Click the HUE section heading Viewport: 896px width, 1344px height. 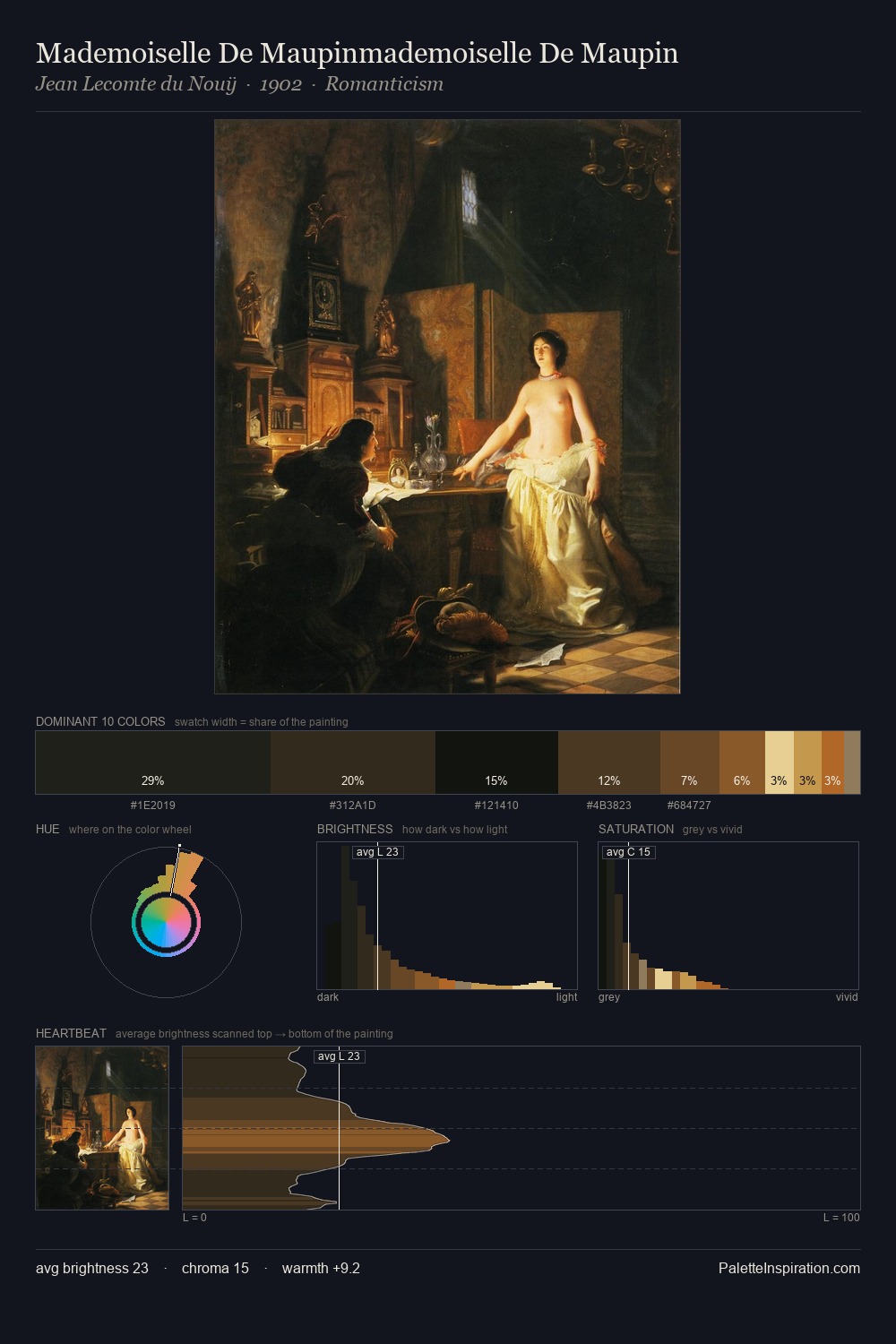[x=47, y=829]
